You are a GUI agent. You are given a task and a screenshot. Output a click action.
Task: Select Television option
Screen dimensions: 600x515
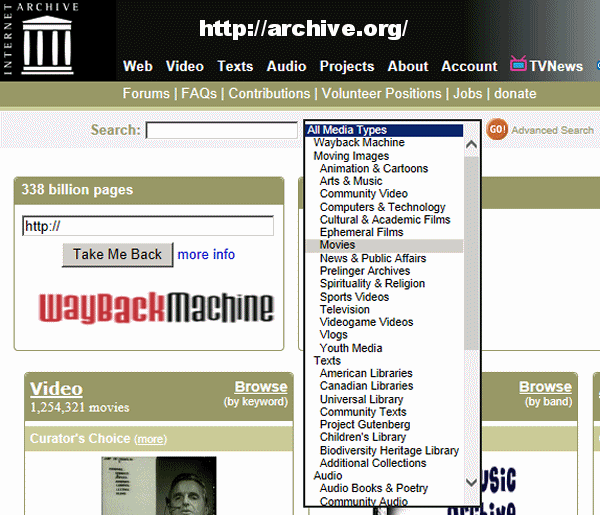coord(385,310)
